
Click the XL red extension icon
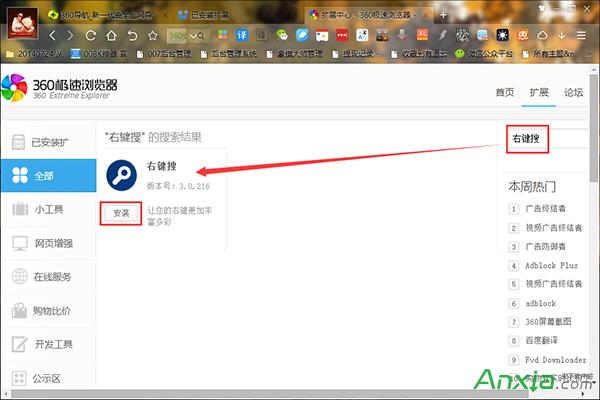[x=422, y=35]
